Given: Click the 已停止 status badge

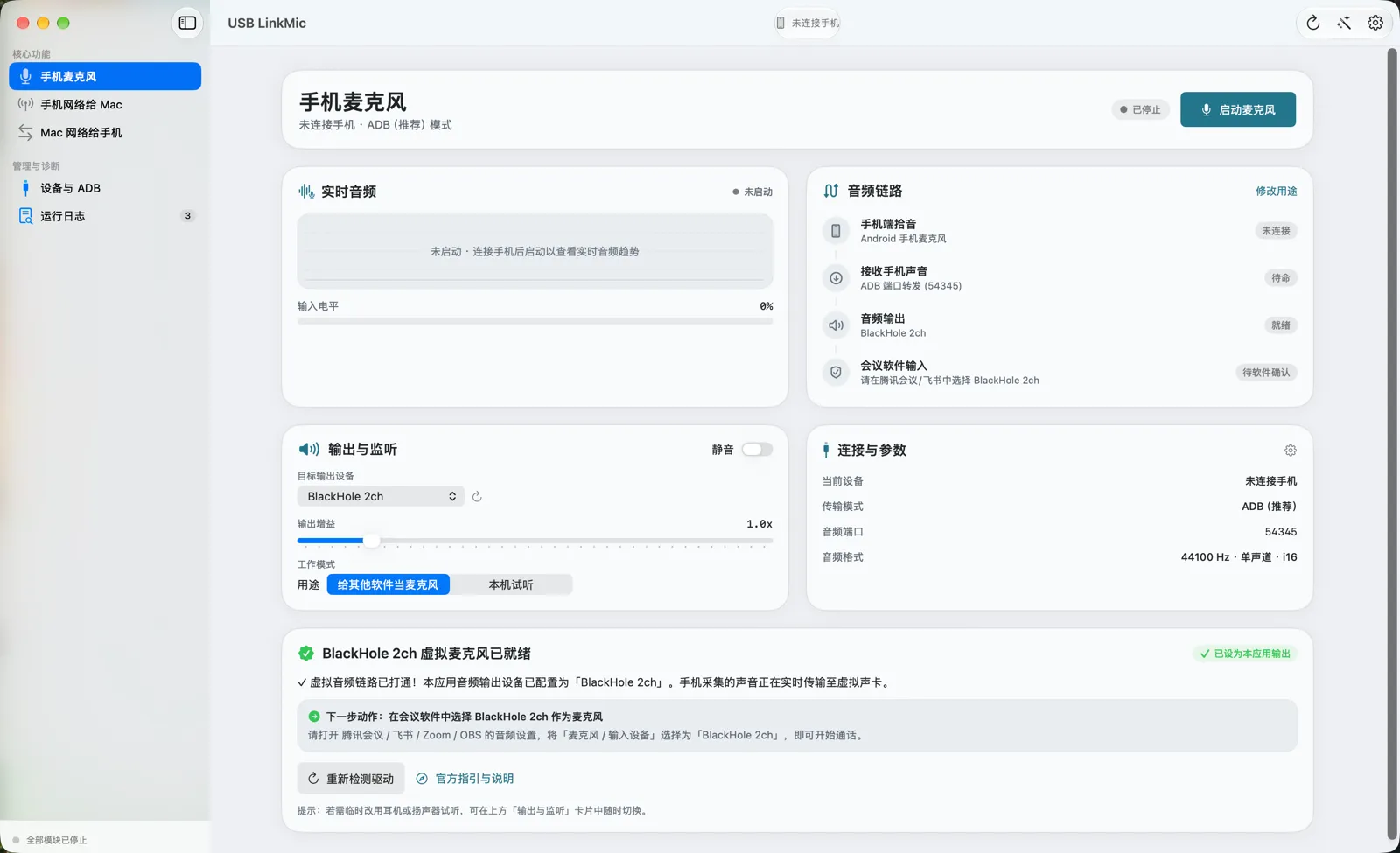Looking at the screenshot, I should pos(1141,109).
